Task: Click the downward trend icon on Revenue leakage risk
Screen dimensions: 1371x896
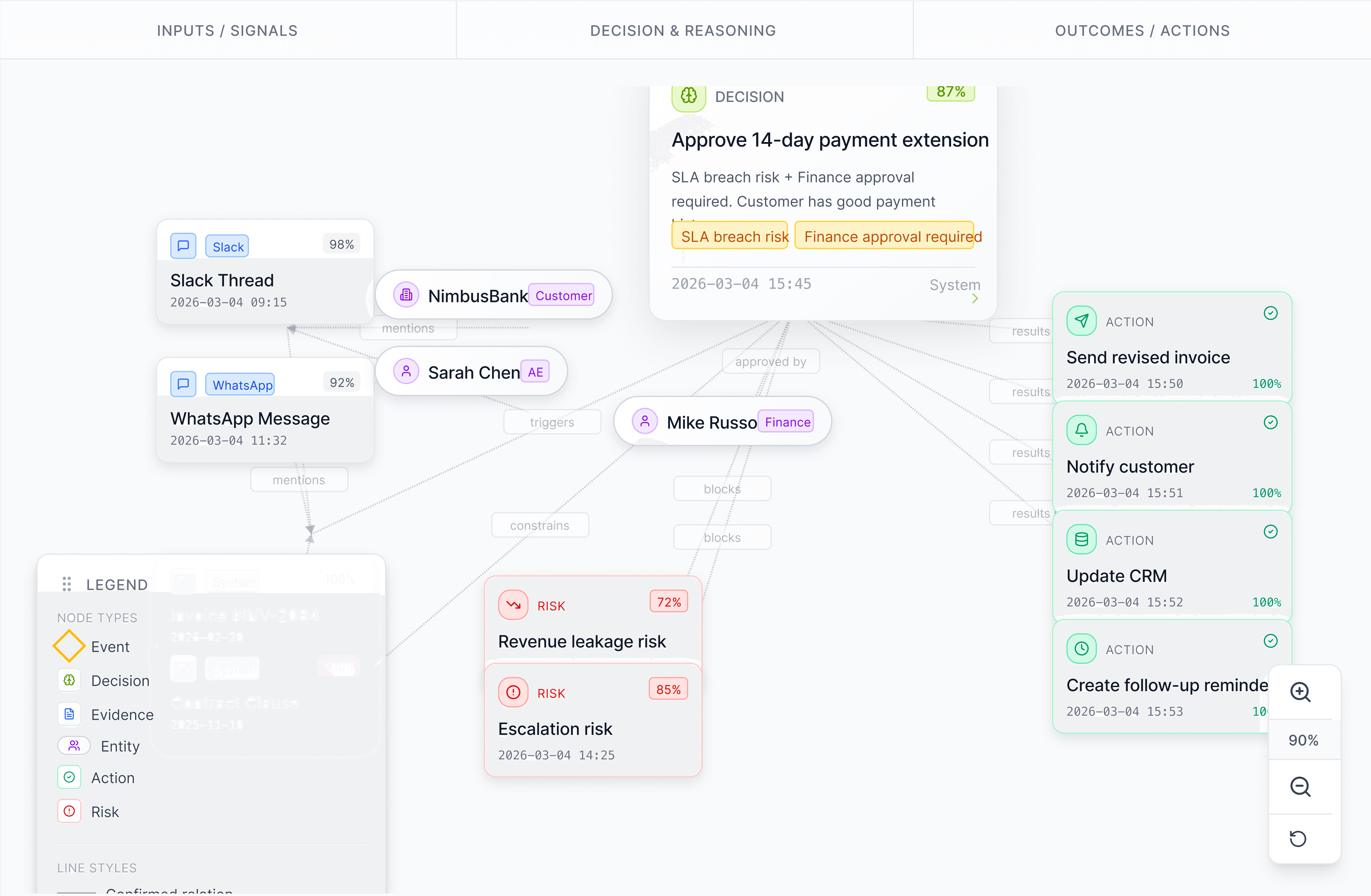Action: coord(513,605)
